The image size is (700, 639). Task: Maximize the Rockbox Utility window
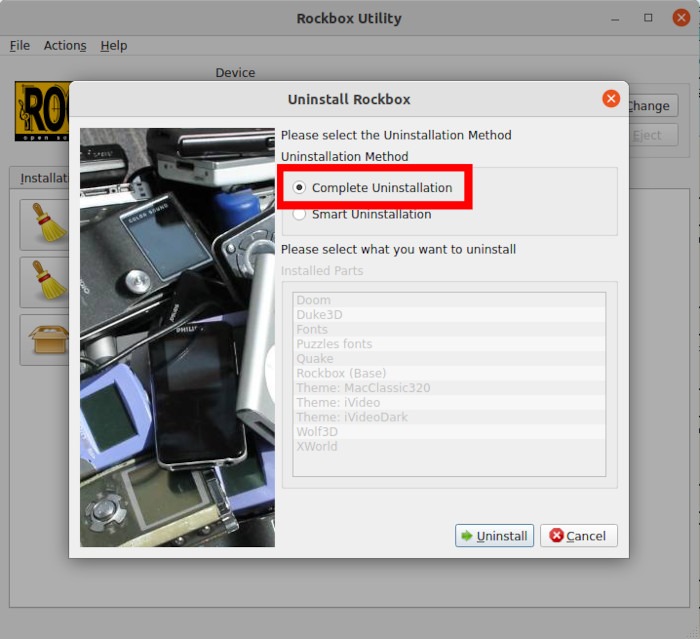point(648,18)
